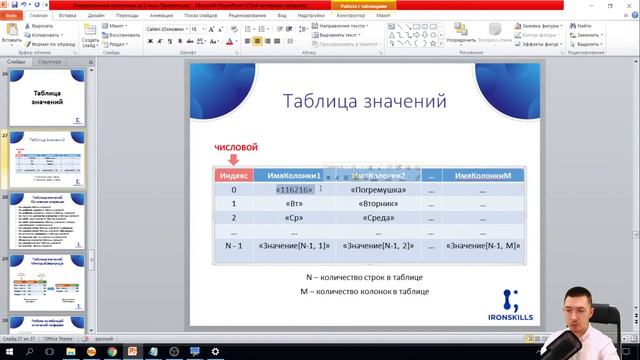The width and height of the screenshot is (640, 360).
Task: Click the Undo arrow in quick access toolbar
Action: [24, 4]
